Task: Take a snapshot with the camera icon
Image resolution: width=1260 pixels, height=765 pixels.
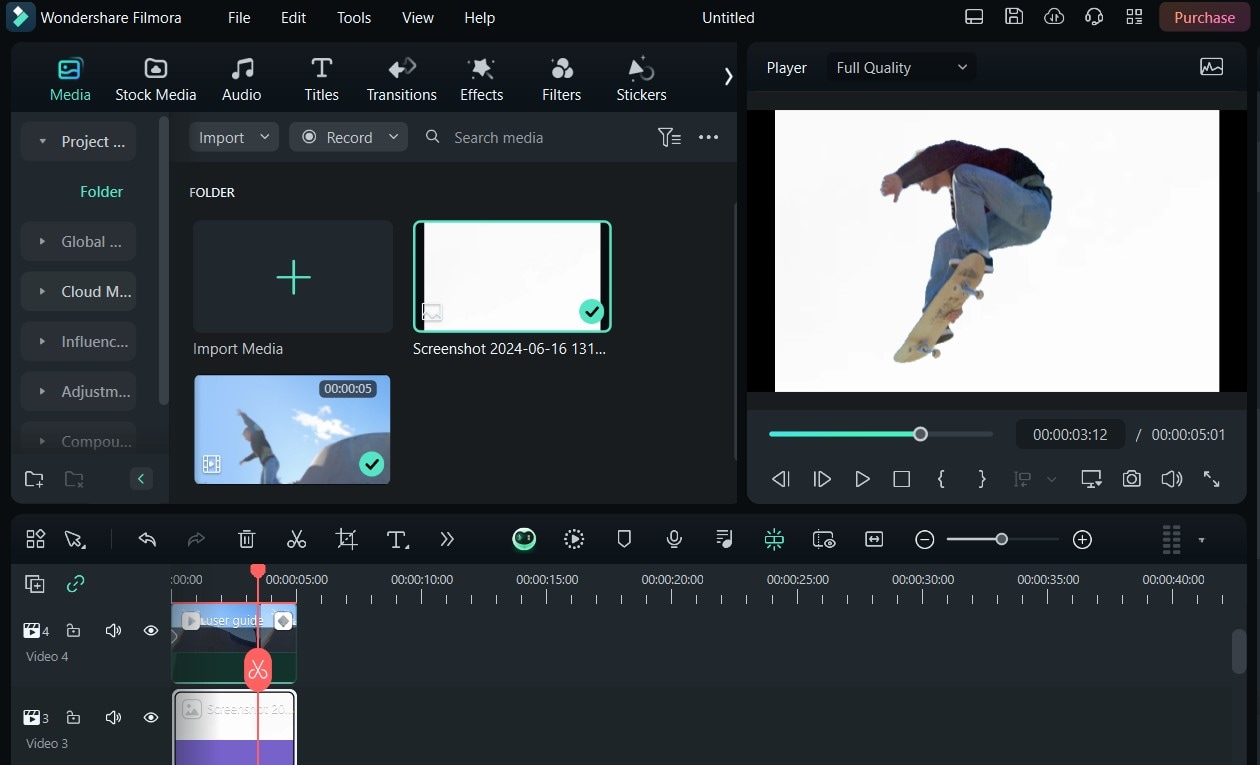Action: (x=1131, y=479)
